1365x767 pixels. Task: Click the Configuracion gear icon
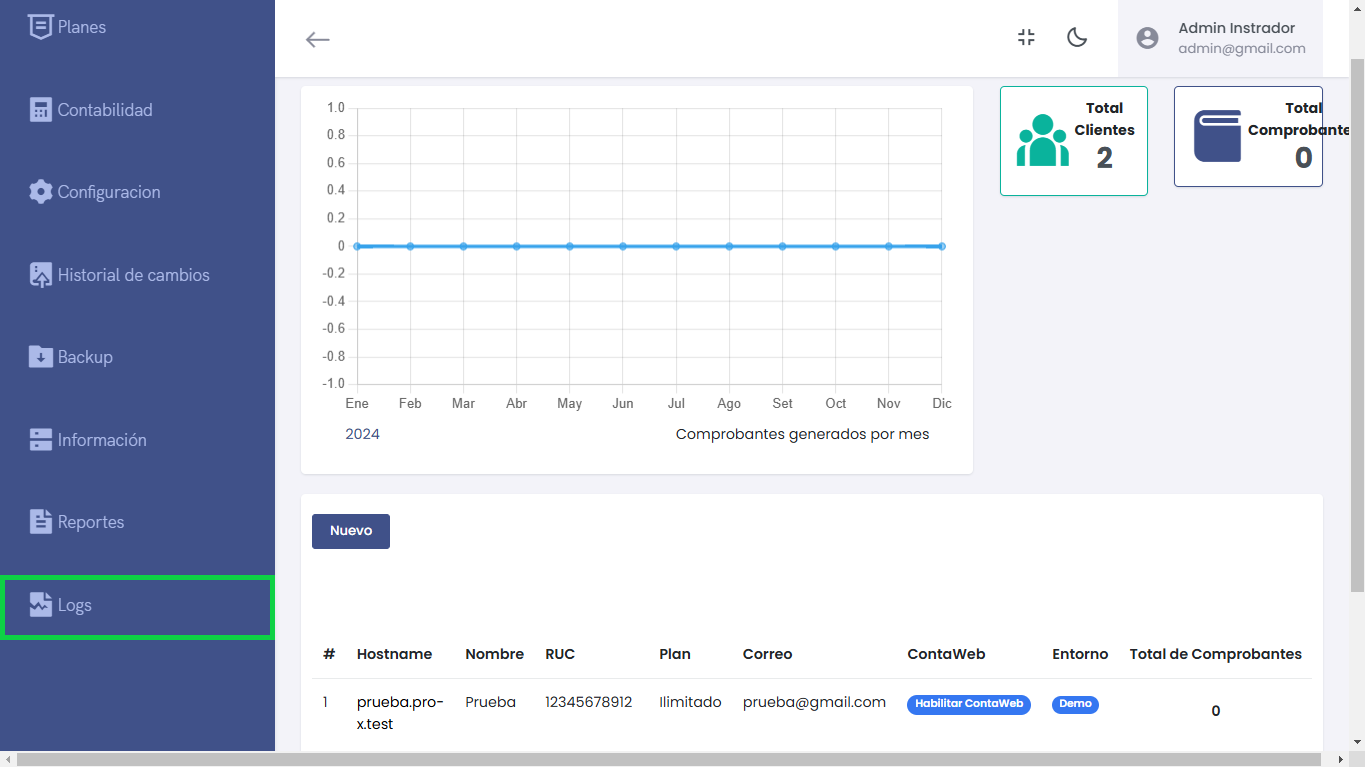click(40, 192)
